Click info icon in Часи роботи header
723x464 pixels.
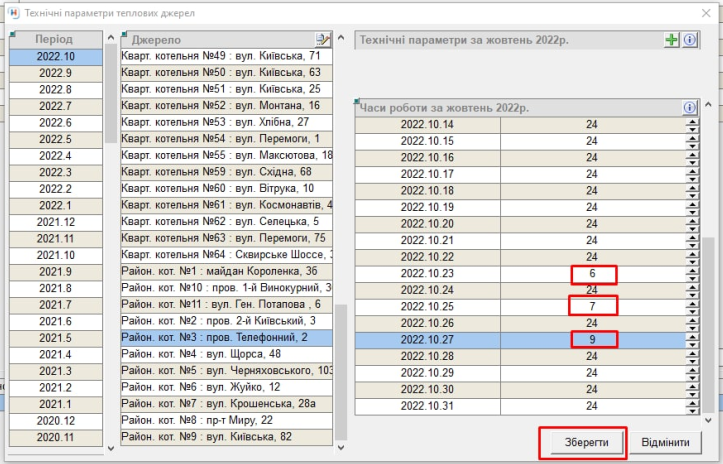click(x=689, y=107)
